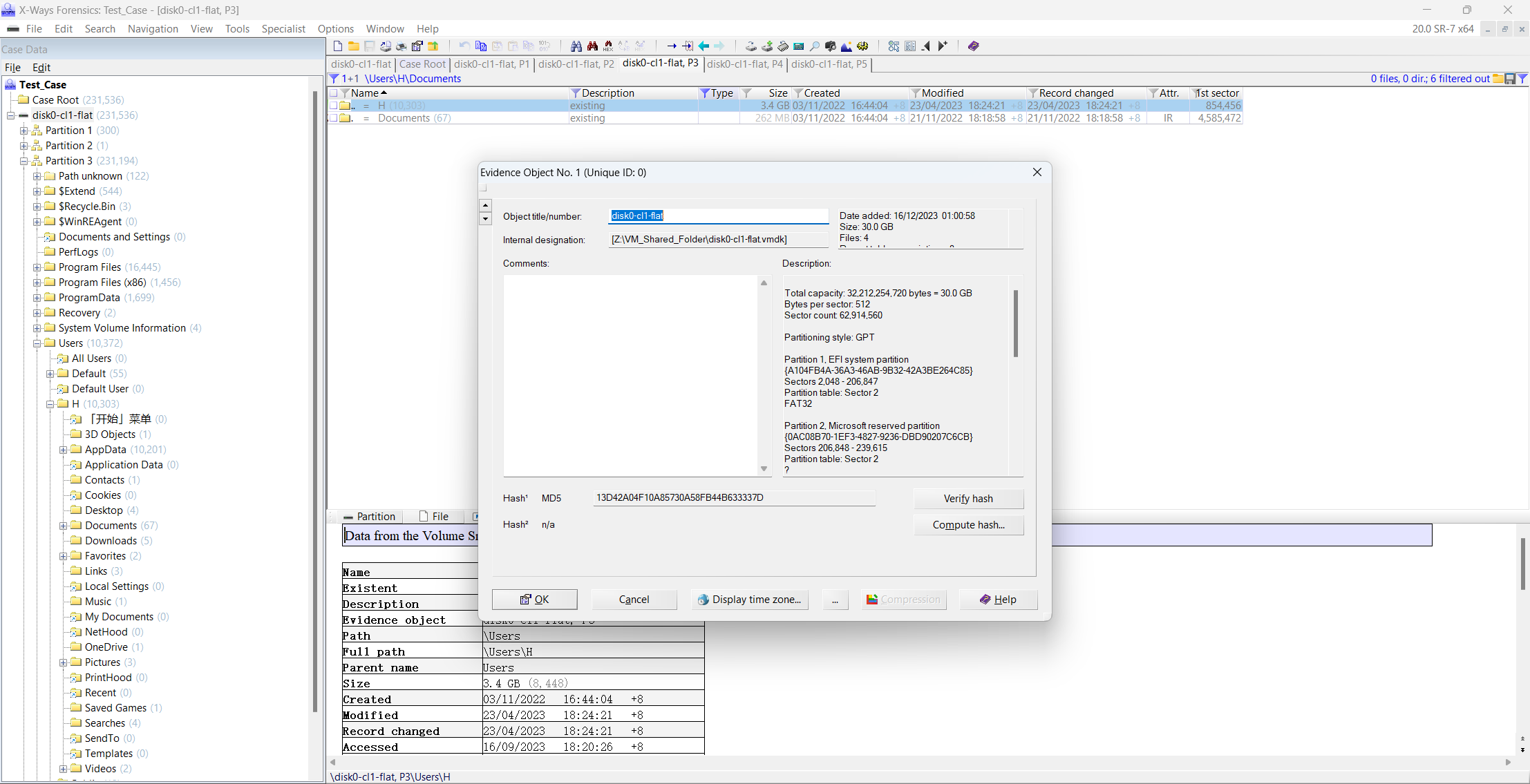Click the disk with green plus icon
Viewport: 1530px width, 784px height.
(x=767, y=46)
